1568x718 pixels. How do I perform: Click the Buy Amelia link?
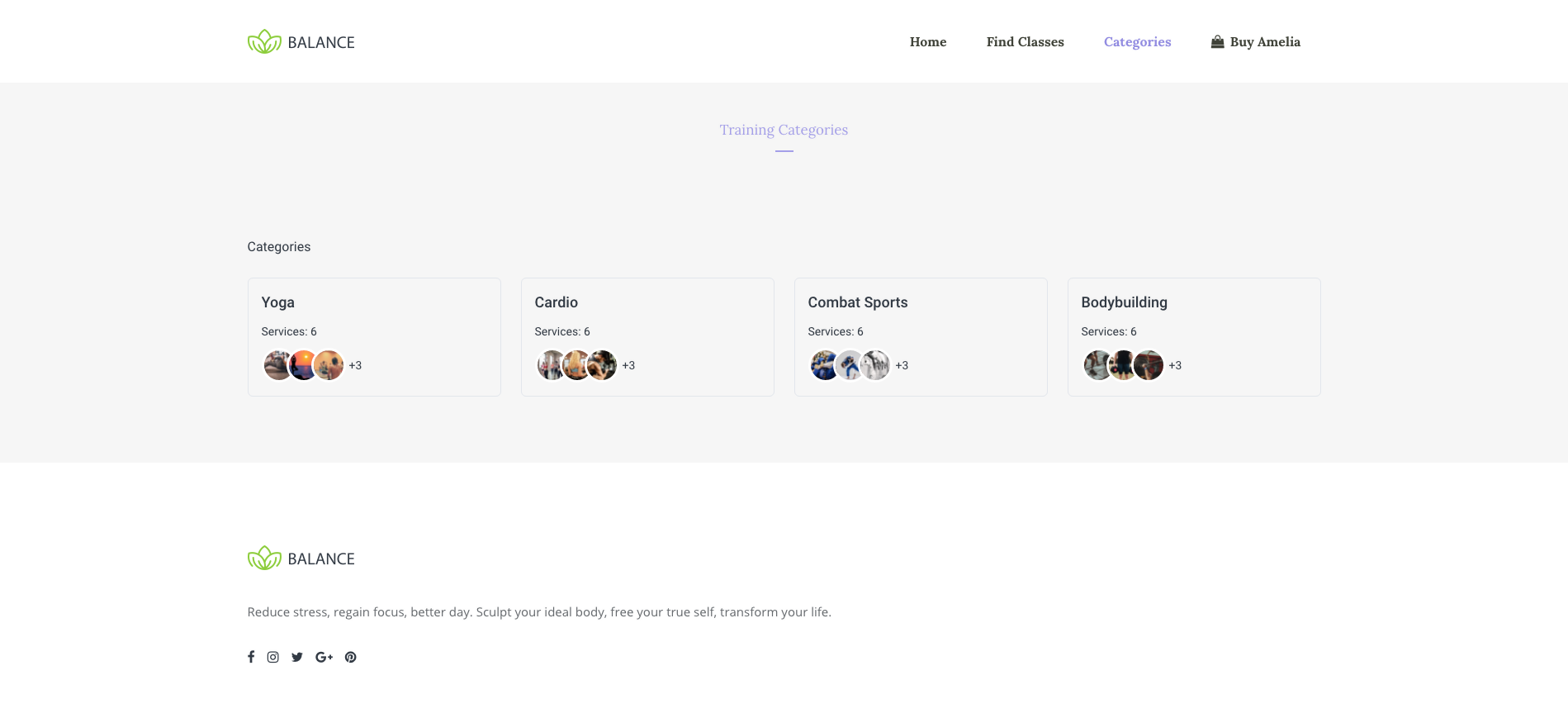[x=1265, y=42]
